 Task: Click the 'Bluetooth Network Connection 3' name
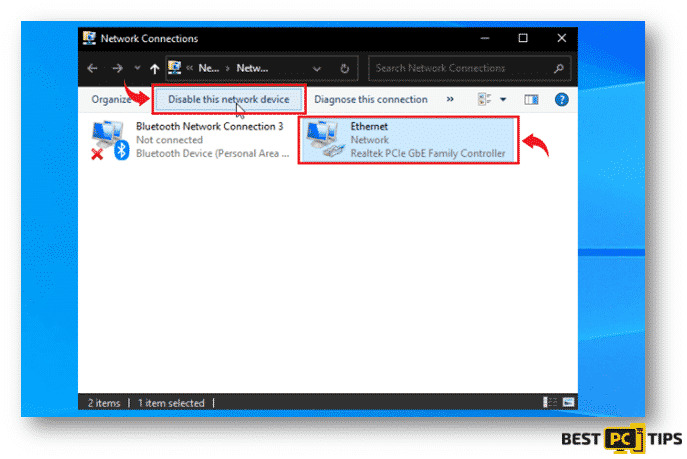tap(209, 127)
